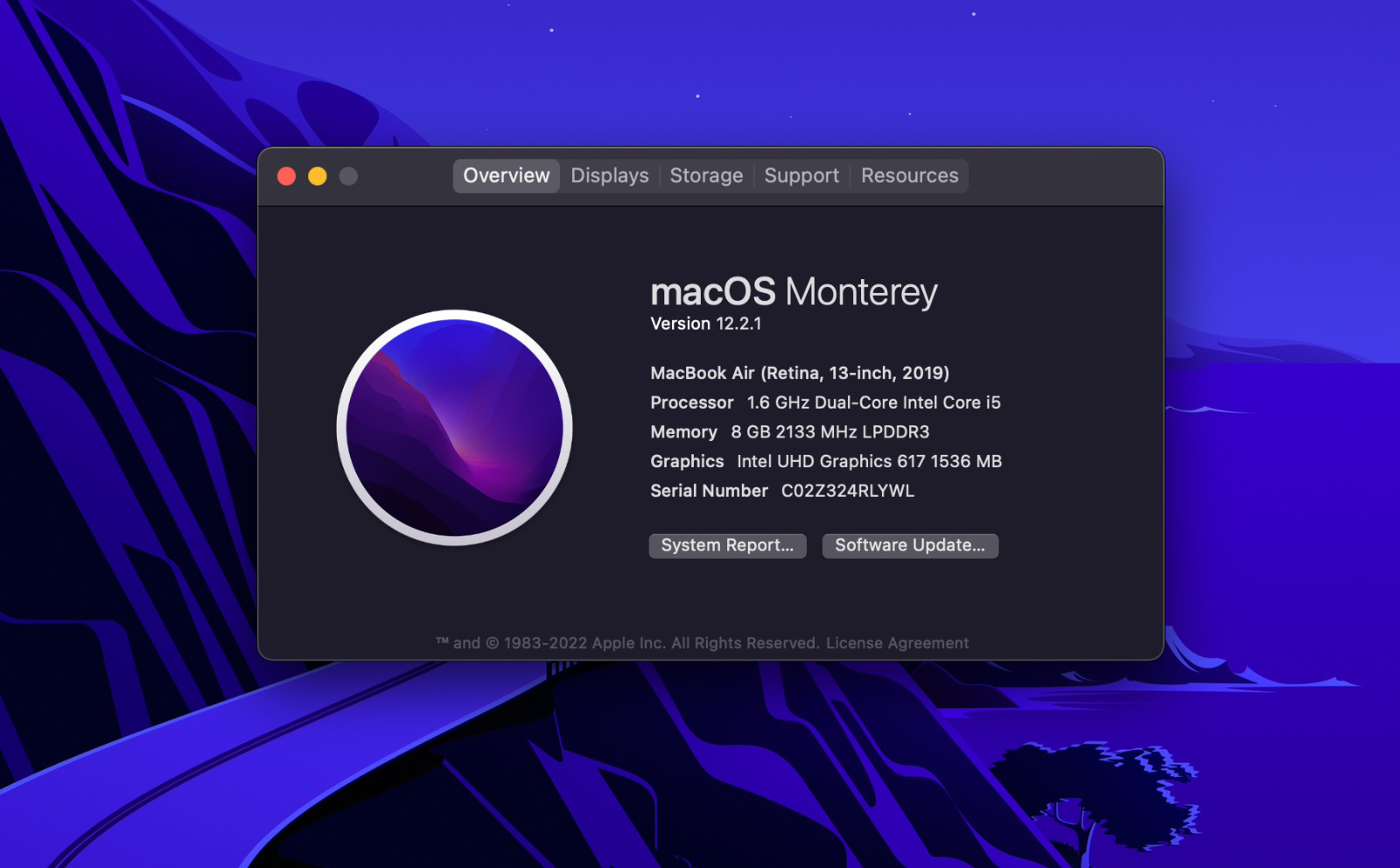The image size is (1400, 868).
Task: Close the About This Mac window
Action: pos(286,176)
